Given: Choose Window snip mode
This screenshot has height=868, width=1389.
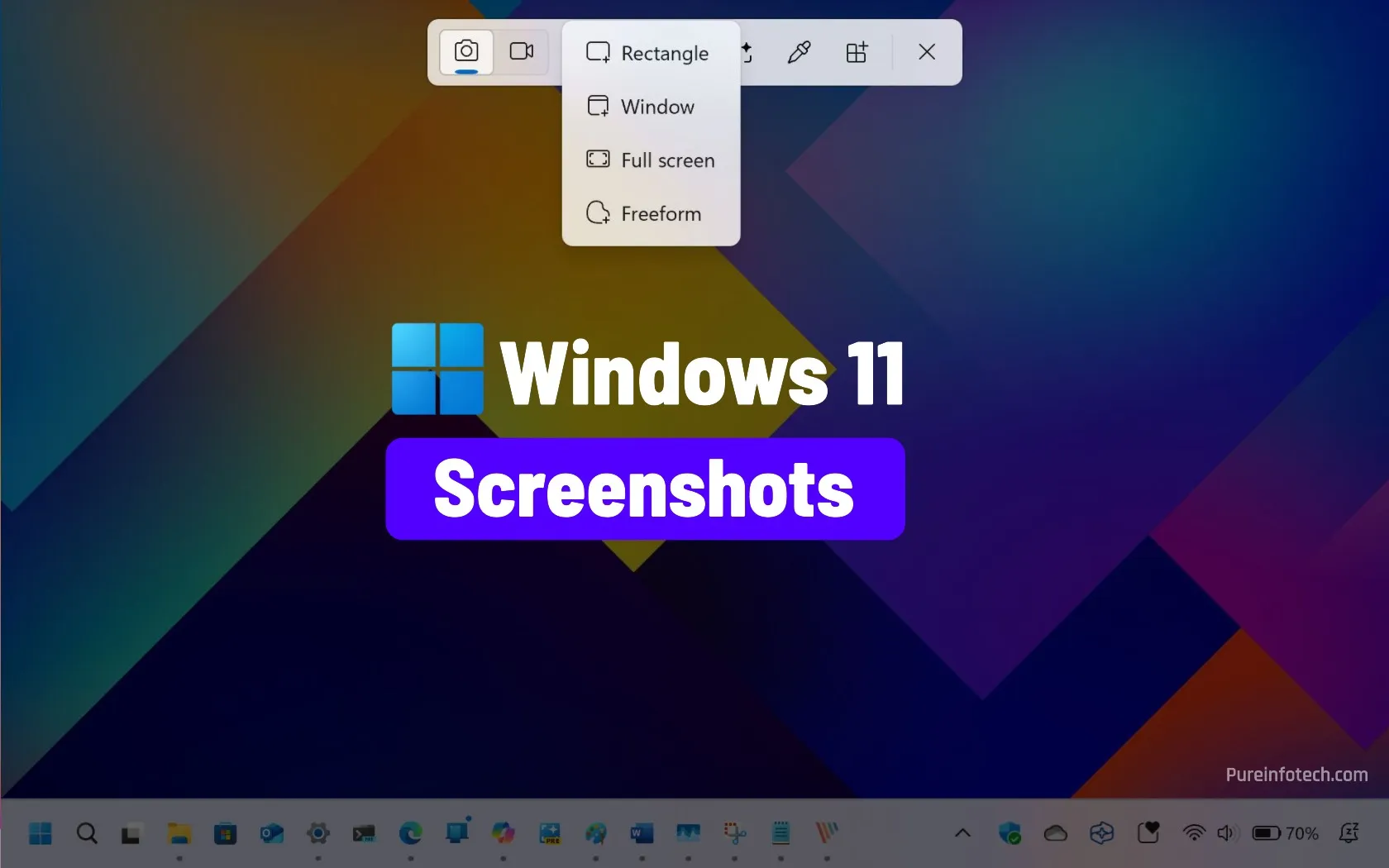Looking at the screenshot, I should (650, 107).
